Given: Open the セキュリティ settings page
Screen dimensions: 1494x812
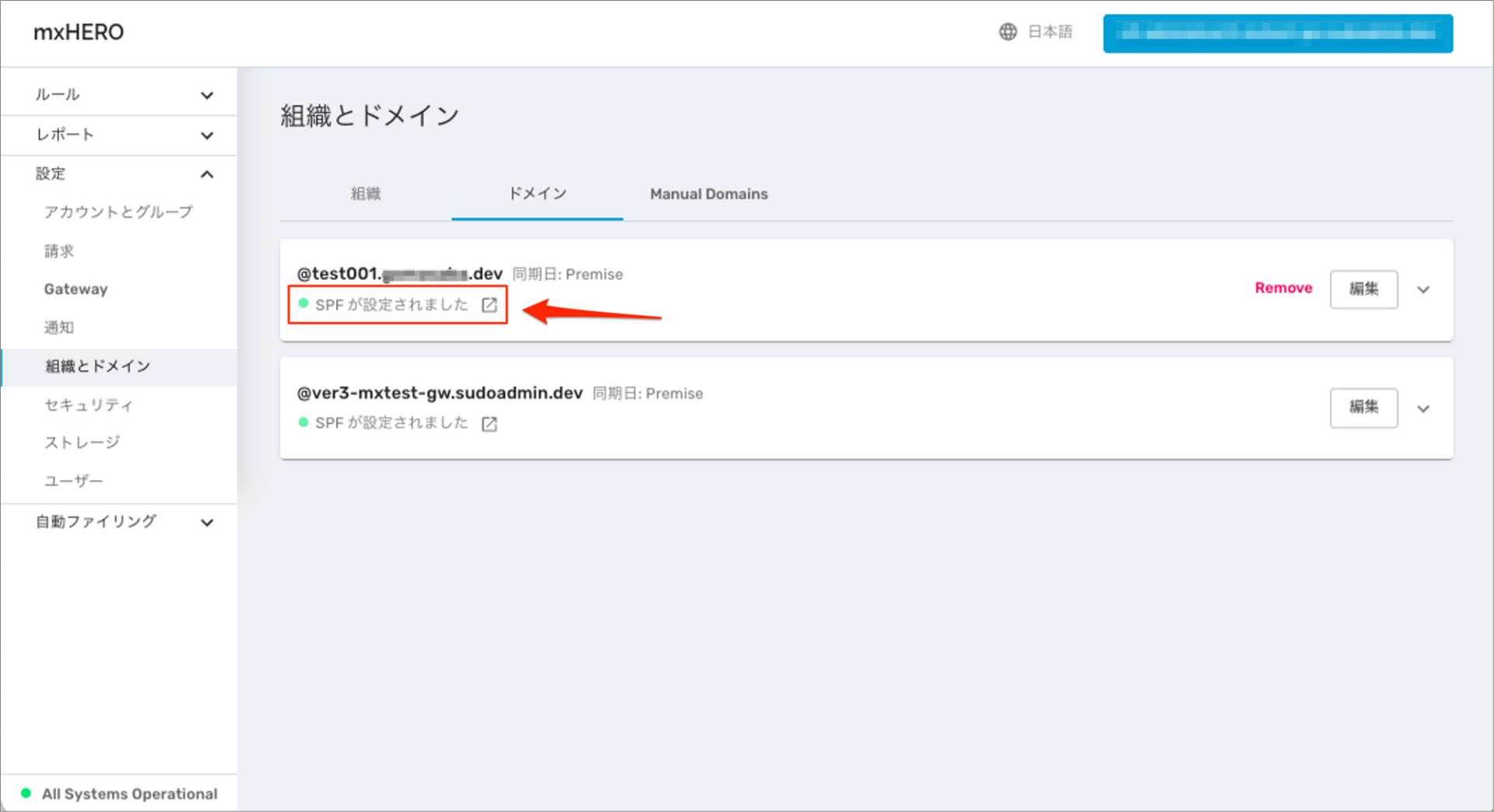Looking at the screenshot, I should pyautogui.click(x=89, y=404).
